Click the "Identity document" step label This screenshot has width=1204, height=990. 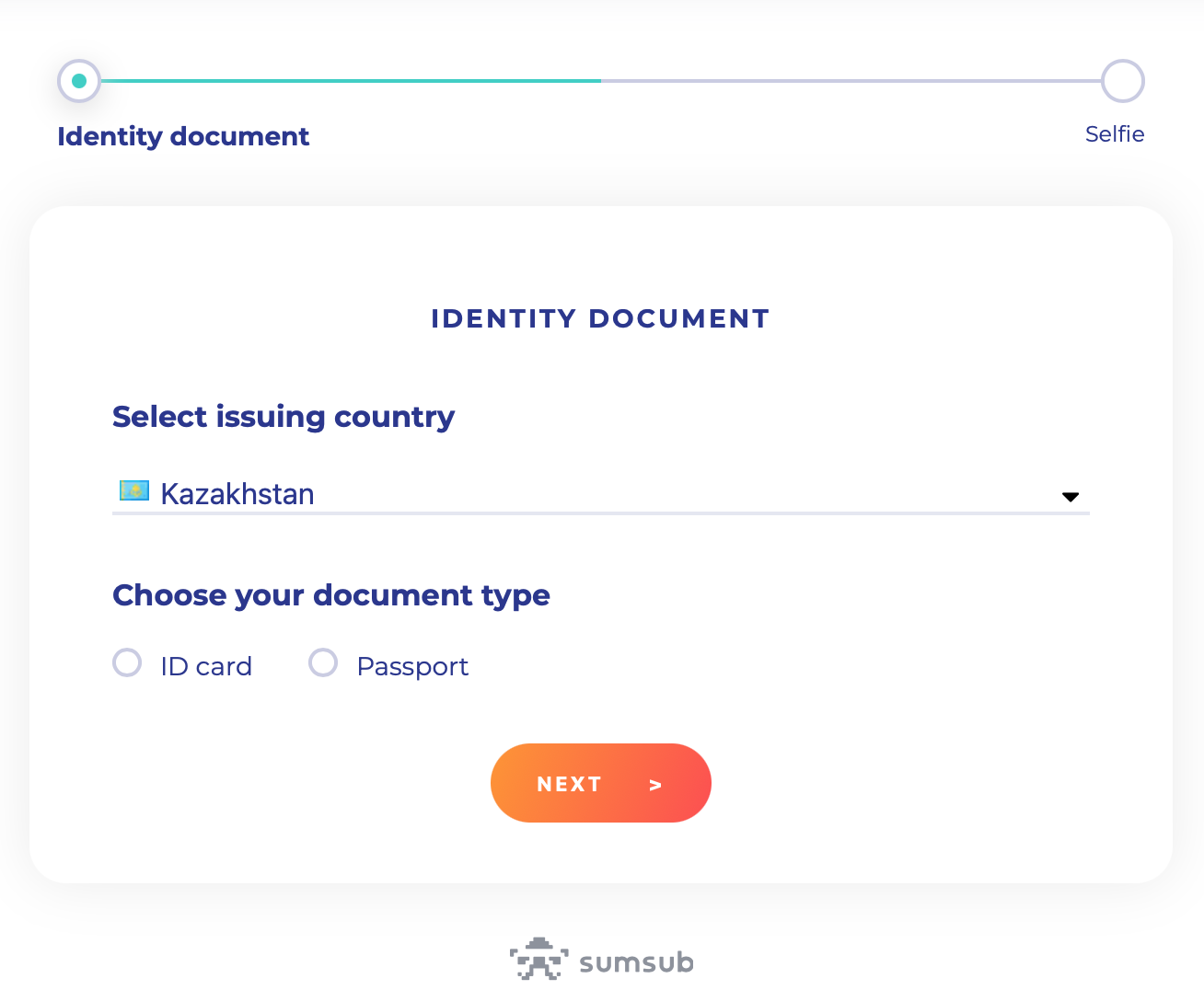[183, 136]
